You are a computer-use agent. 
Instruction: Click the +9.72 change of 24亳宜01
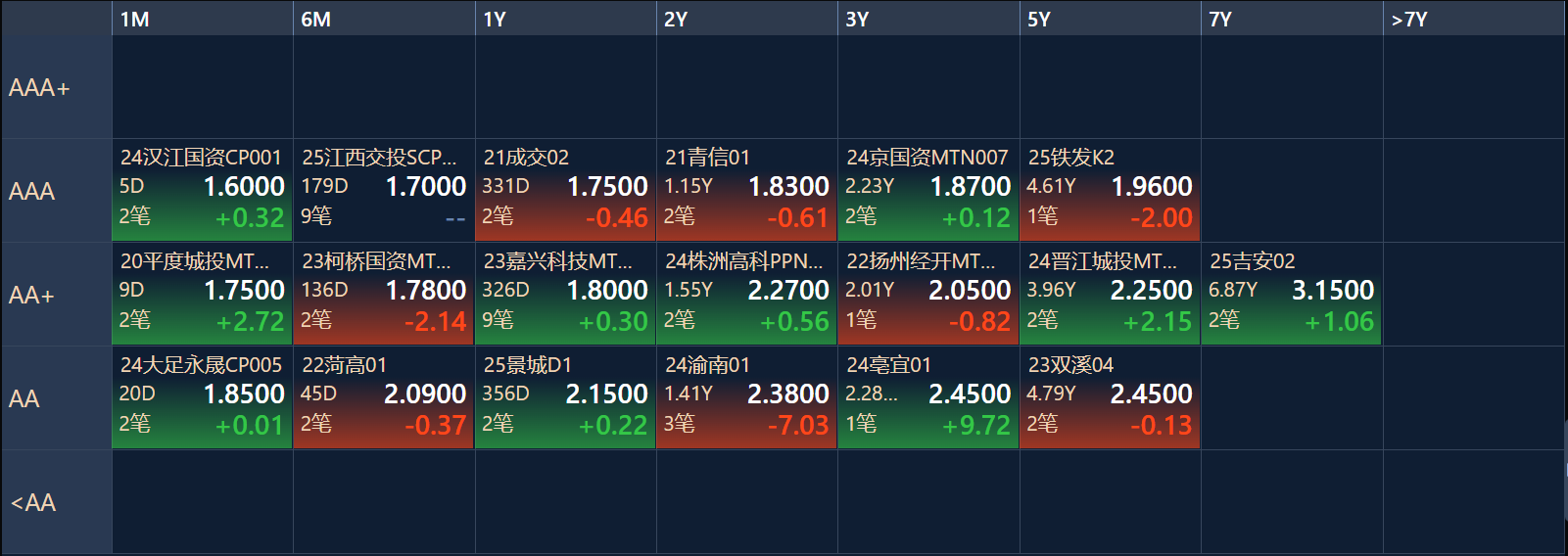[976, 425]
